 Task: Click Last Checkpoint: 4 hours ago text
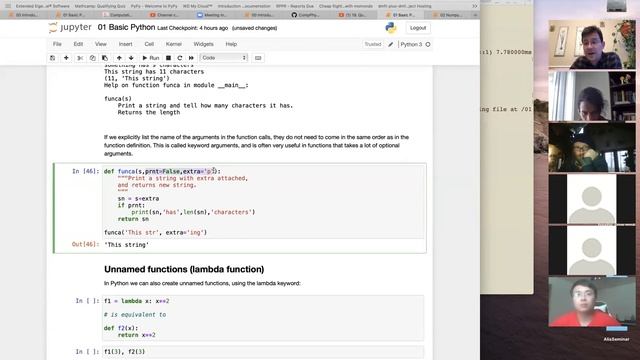tap(193, 28)
